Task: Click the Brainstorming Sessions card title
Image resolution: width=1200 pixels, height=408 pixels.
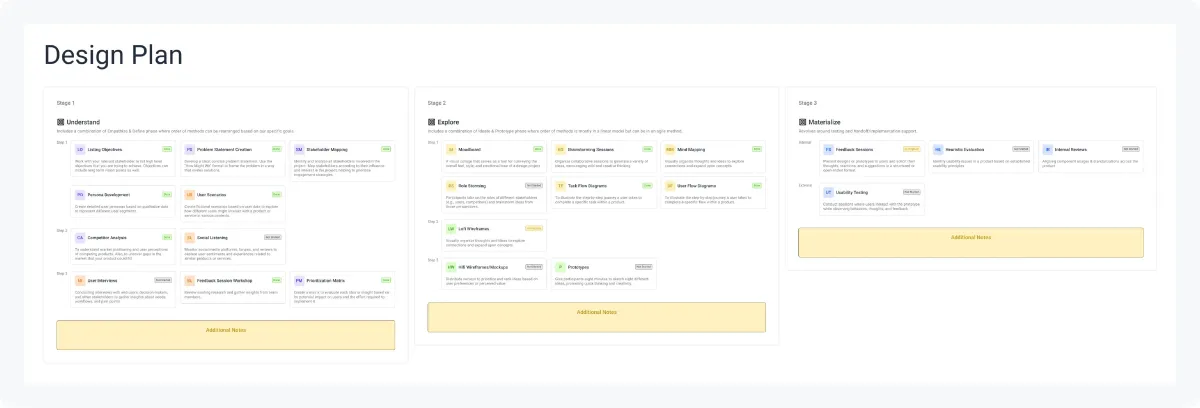Action: click(x=591, y=149)
